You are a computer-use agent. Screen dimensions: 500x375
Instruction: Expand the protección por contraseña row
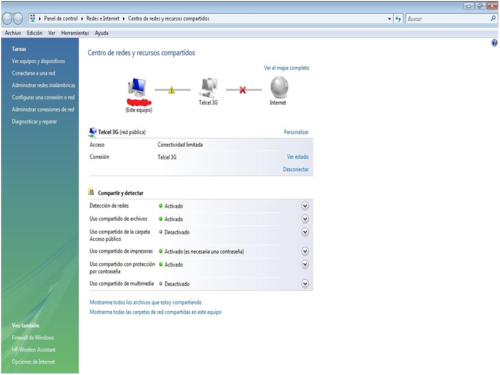point(305,264)
